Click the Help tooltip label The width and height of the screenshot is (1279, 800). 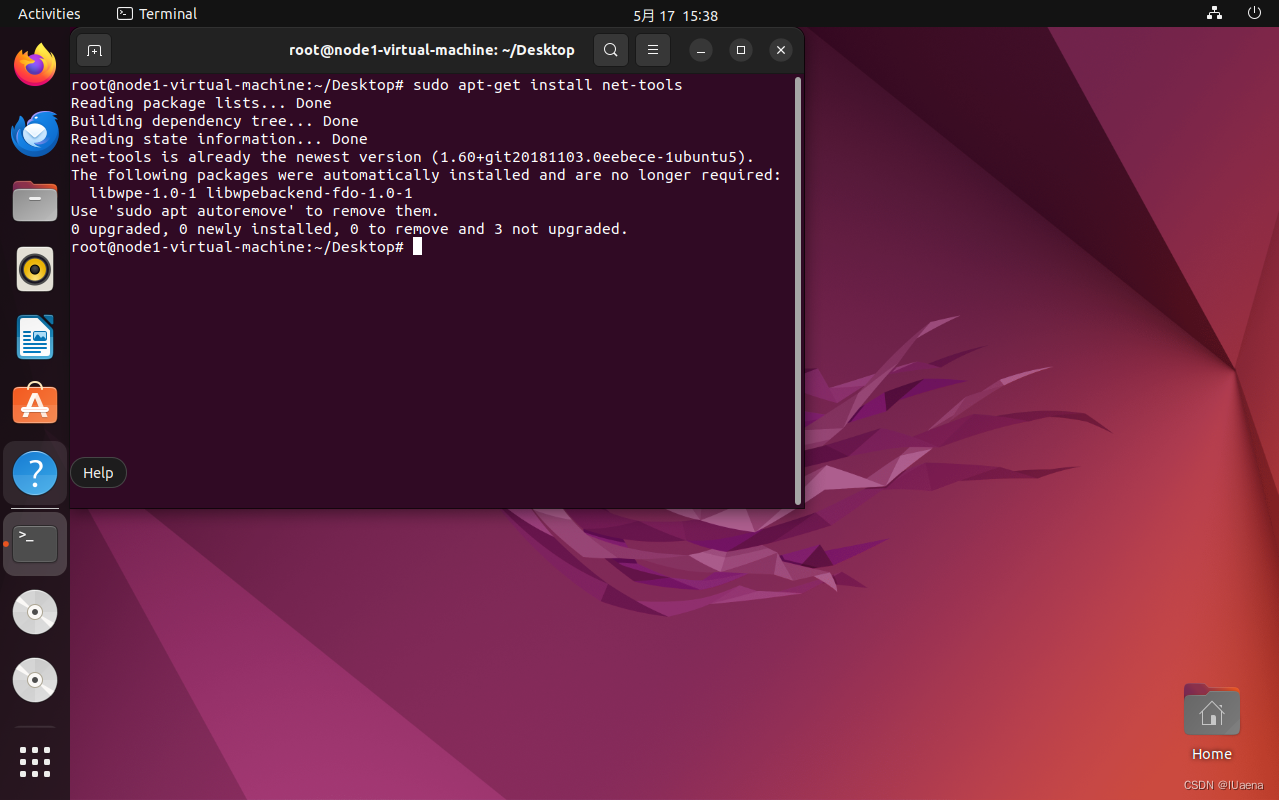pyautogui.click(x=98, y=473)
